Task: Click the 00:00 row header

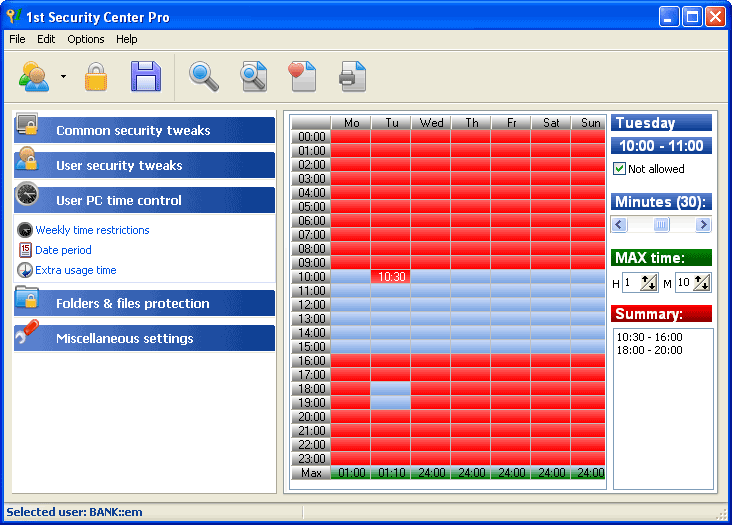Action: point(311,137)
